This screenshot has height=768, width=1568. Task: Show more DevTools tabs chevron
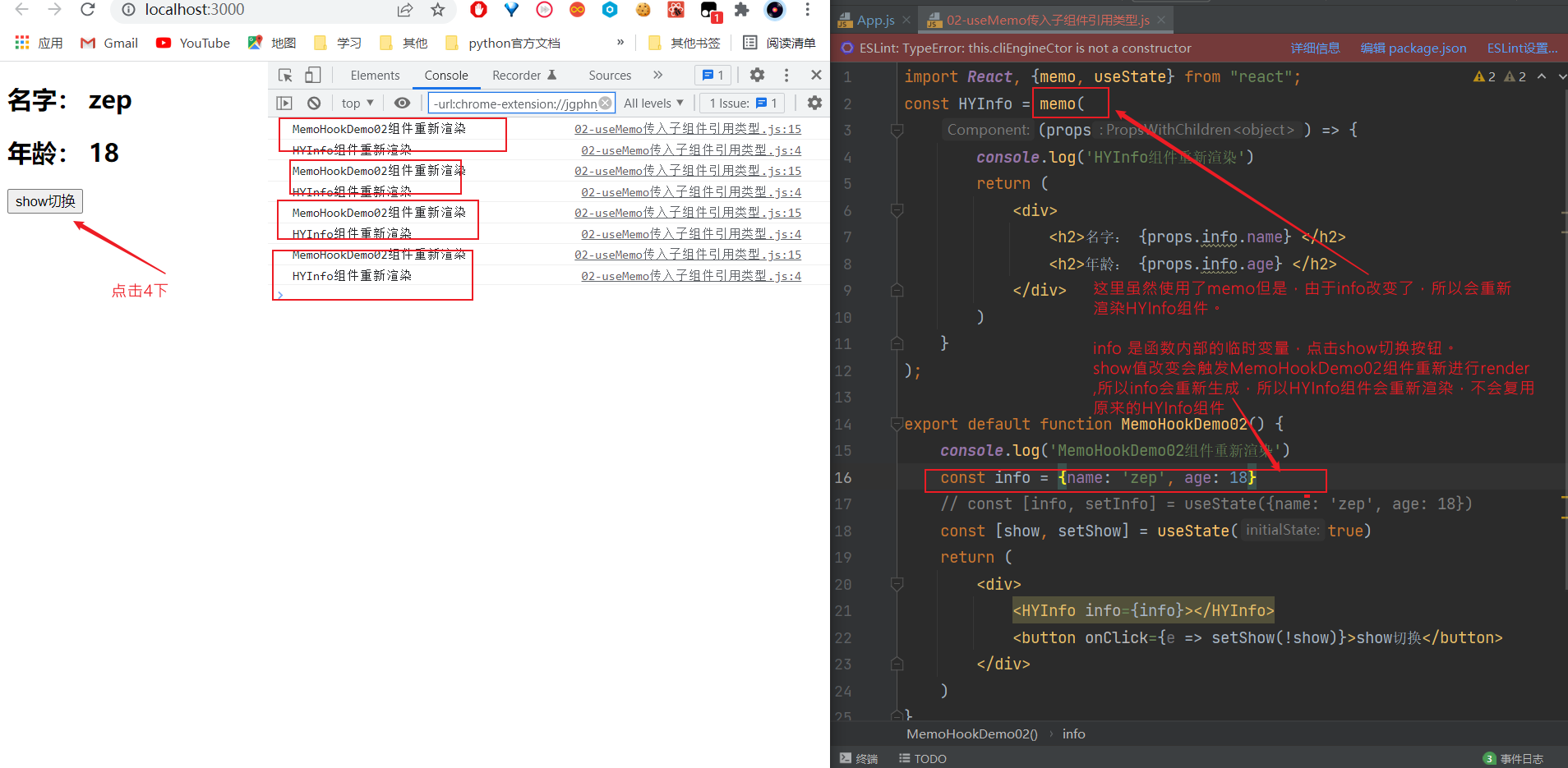657,76
